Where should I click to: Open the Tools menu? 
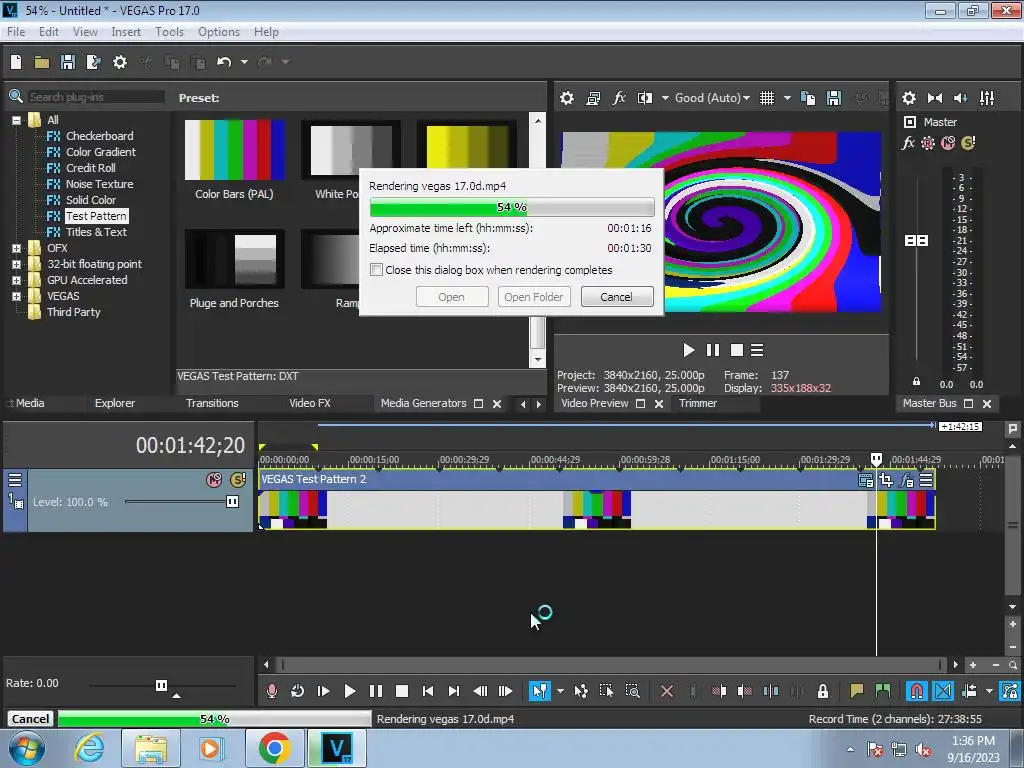click(169, 32)
